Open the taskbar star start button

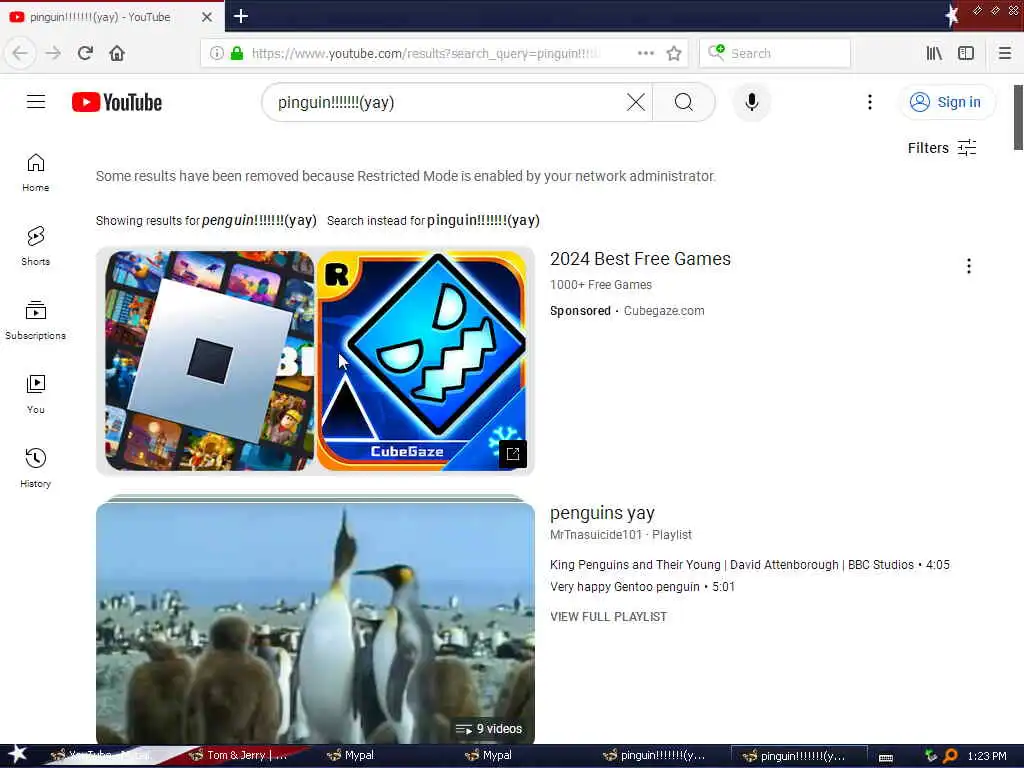pos(16,755)
